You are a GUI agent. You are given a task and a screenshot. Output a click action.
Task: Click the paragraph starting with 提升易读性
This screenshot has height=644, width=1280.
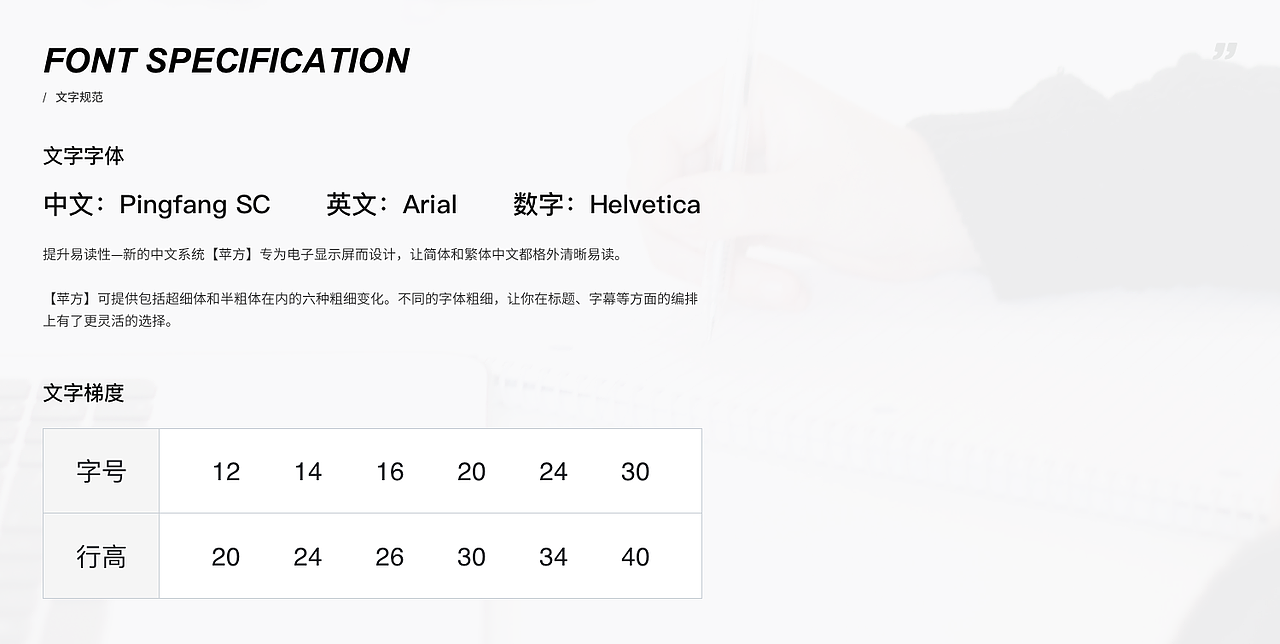pos(332,255)
